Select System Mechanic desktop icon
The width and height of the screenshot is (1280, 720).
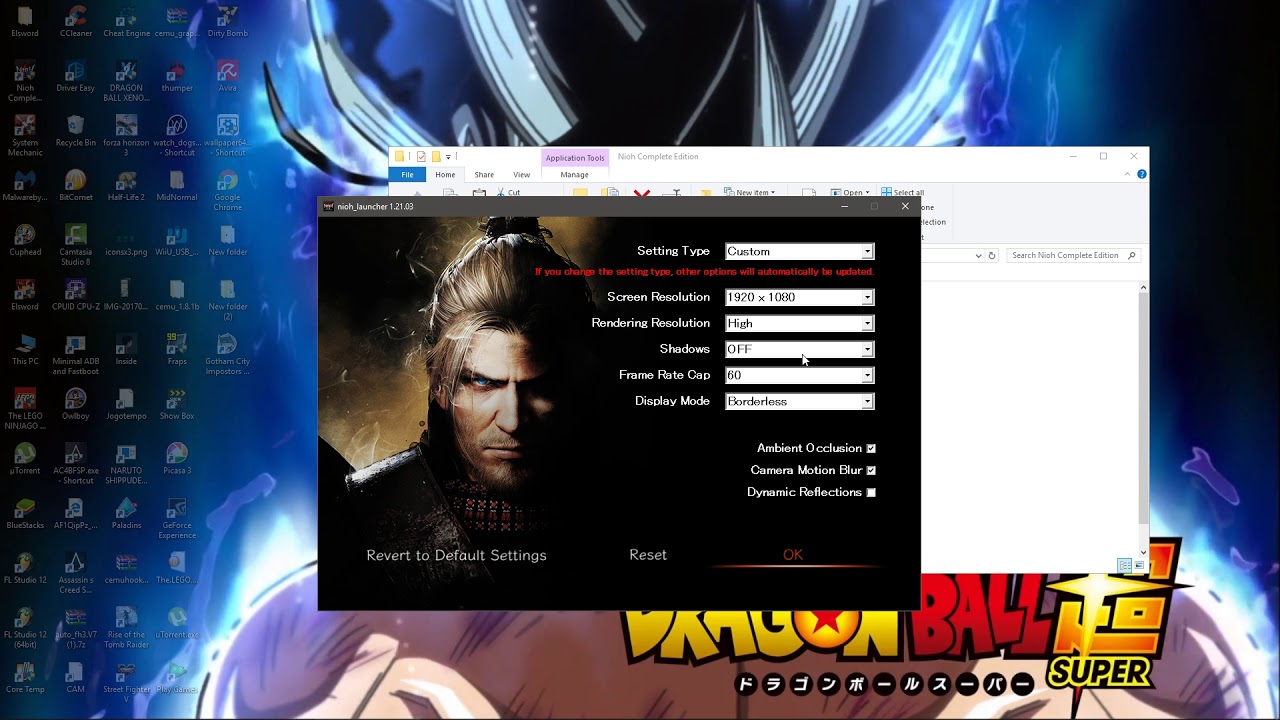coord(25,135)
